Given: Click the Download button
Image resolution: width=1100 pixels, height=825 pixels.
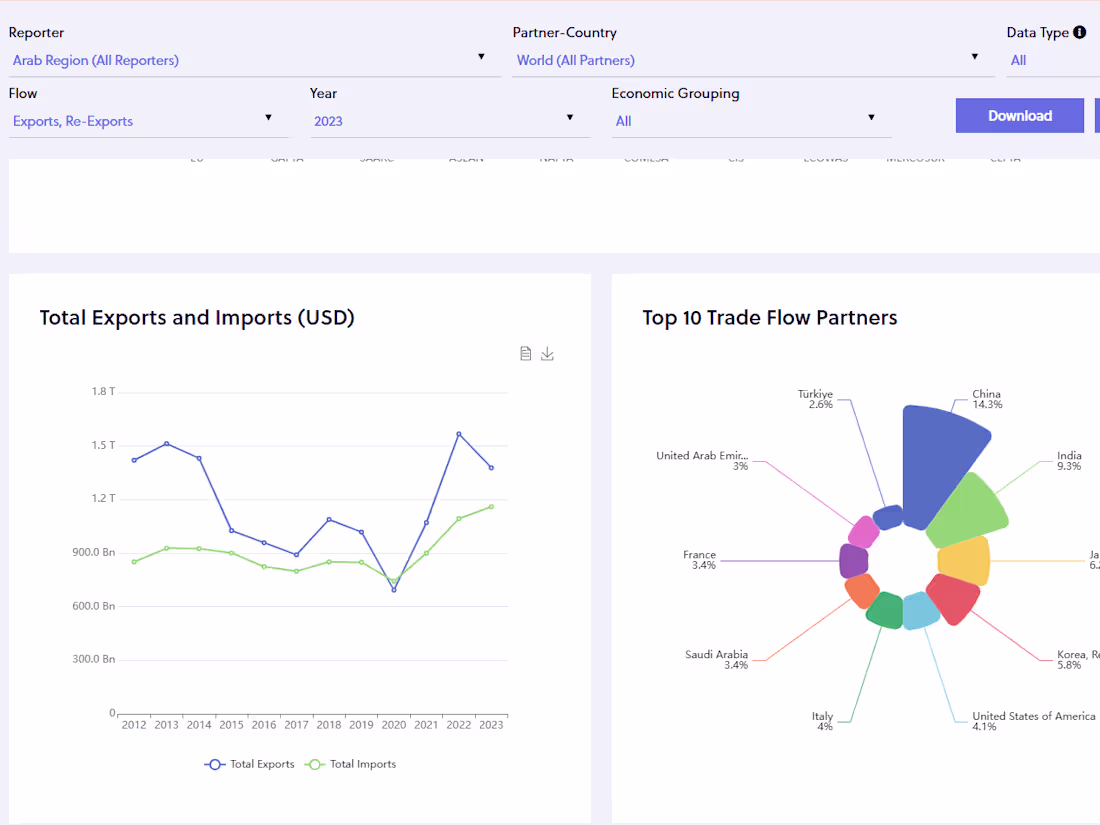Looking at the screenshot, I should (1019, 115).
